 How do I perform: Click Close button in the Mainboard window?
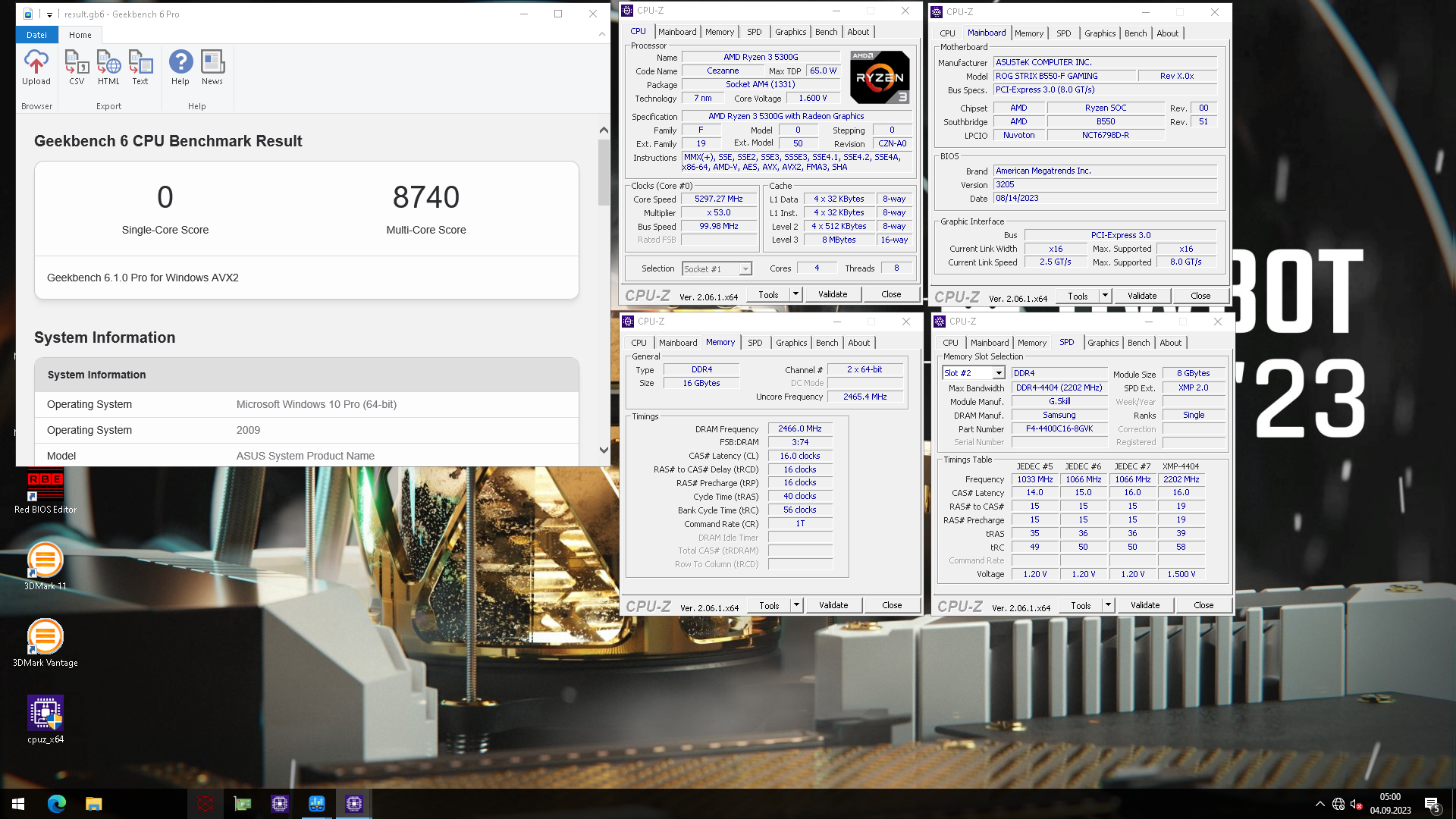pyautogui.click(x=1200, y=296)
